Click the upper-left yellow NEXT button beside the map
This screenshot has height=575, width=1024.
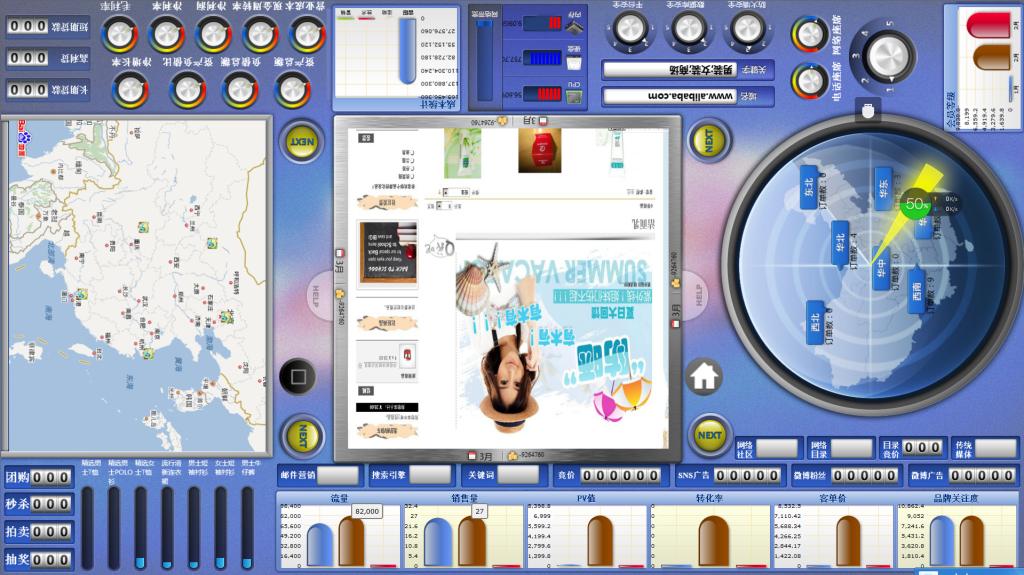302,142
